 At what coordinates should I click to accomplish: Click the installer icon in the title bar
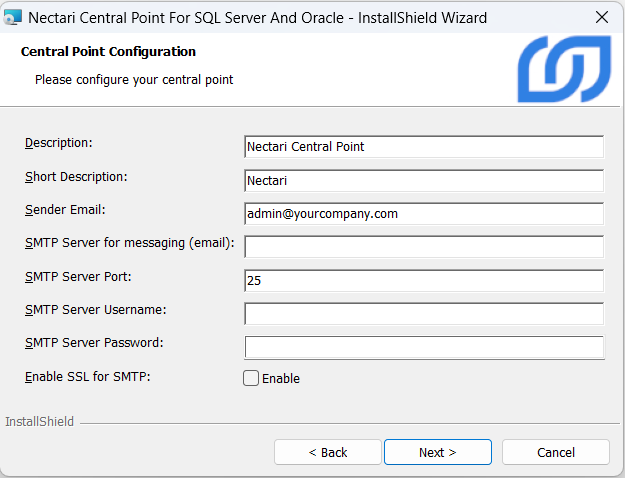[14, 18]
